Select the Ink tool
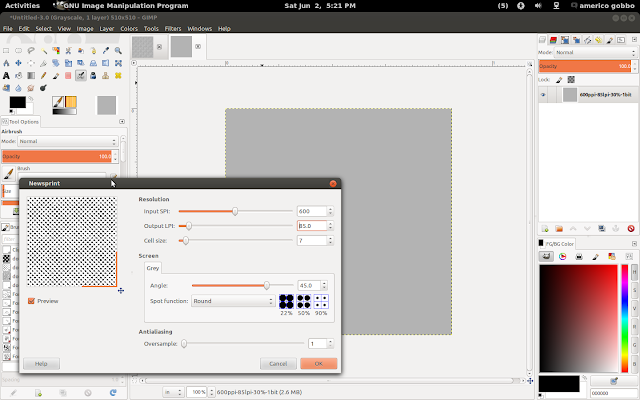 point(93,76)
